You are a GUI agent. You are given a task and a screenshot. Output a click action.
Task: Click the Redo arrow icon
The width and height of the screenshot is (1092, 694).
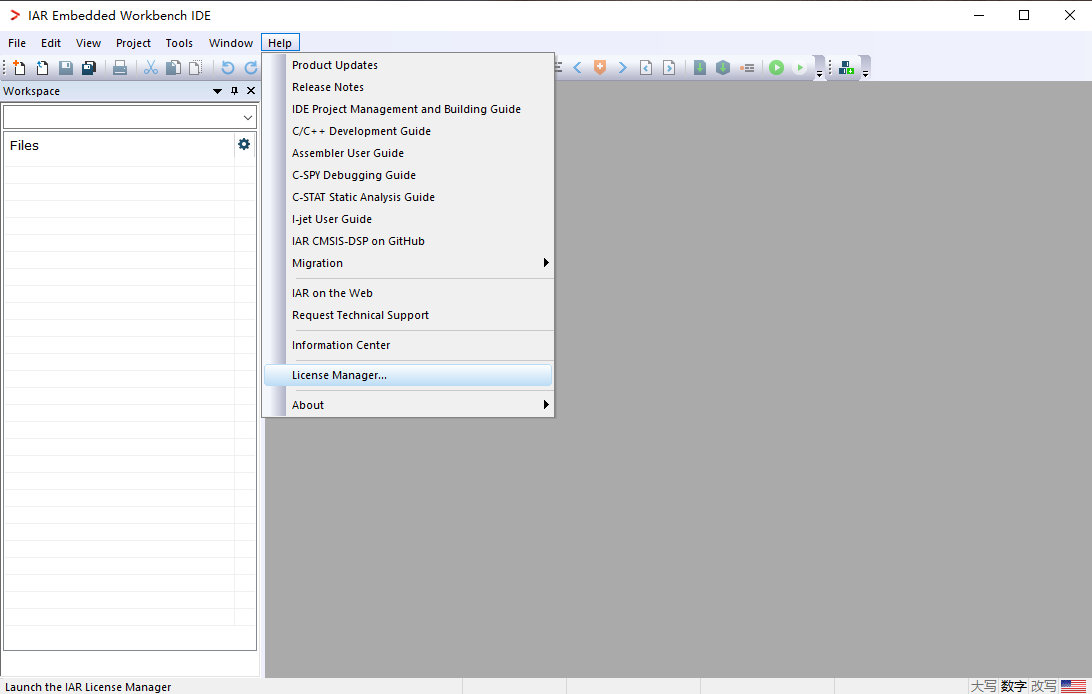coord(251,68)
